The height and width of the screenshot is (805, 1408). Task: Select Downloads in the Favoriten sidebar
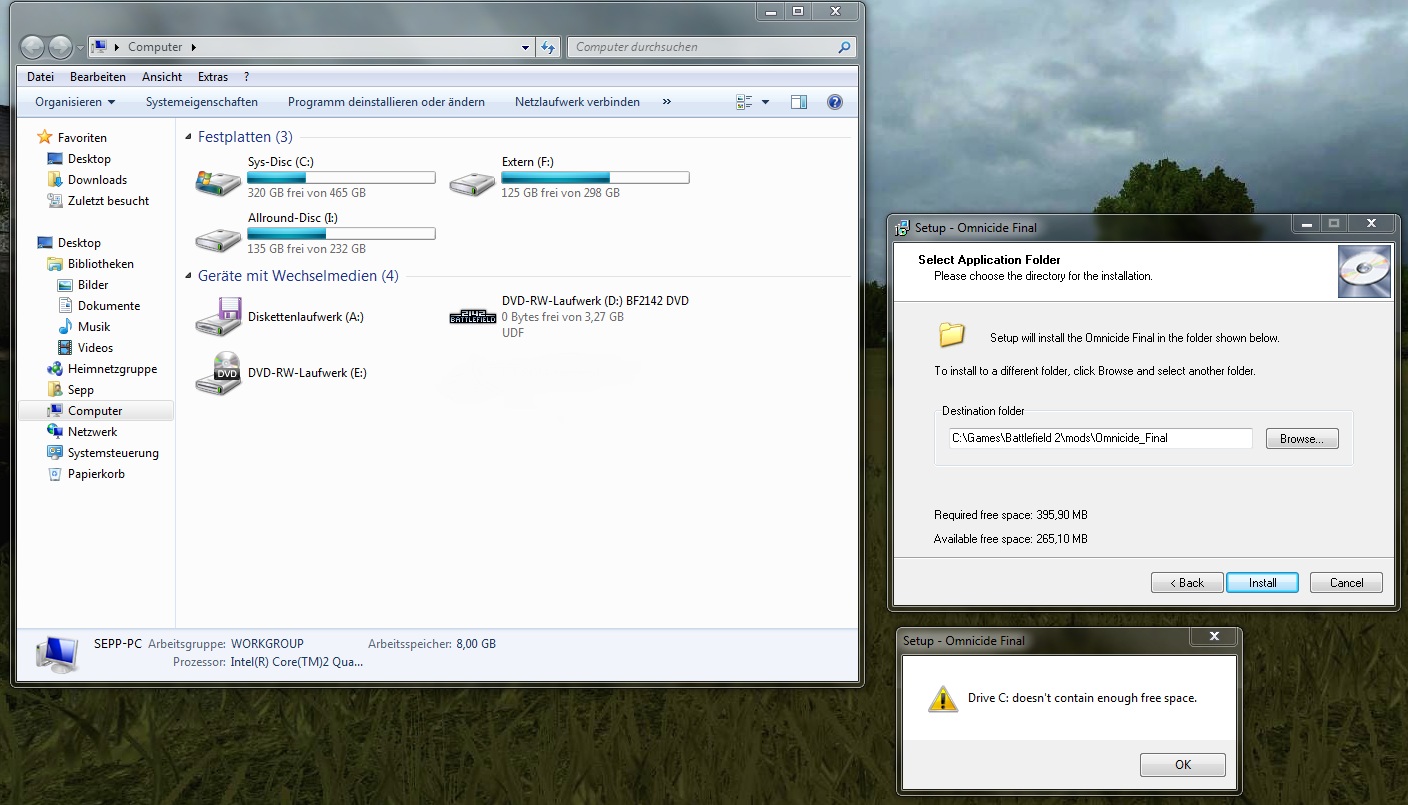(x=97, y=180)
